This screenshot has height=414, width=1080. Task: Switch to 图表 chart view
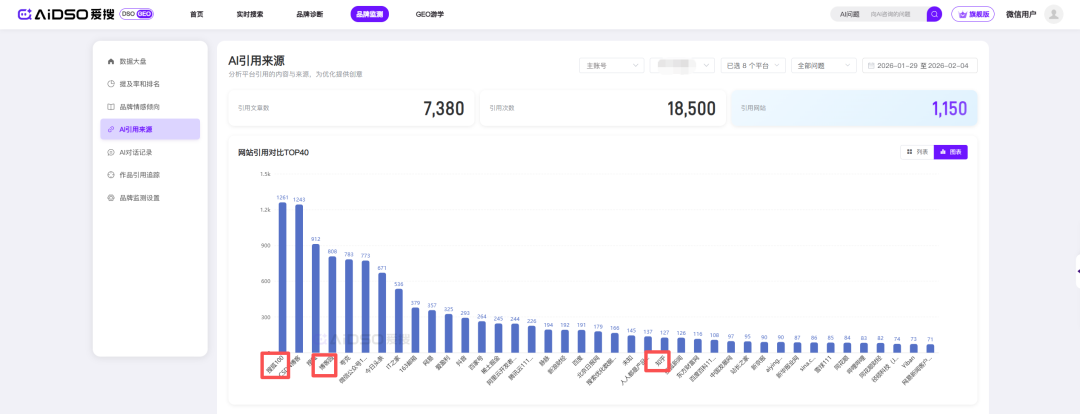pos(950,152)
